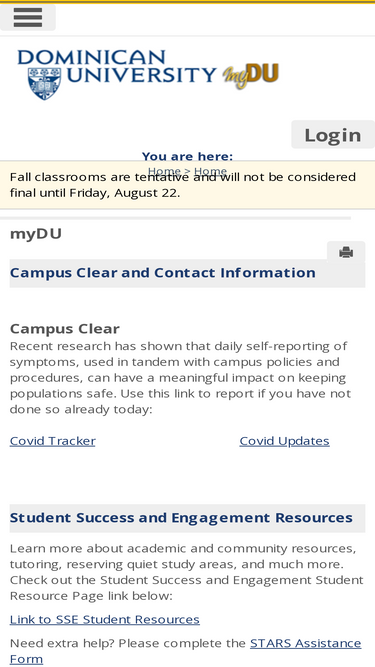The width and height of the screenshot is (375, 667).
Task: Click the 'You are here:' label
Action: (x=188, y=156)
